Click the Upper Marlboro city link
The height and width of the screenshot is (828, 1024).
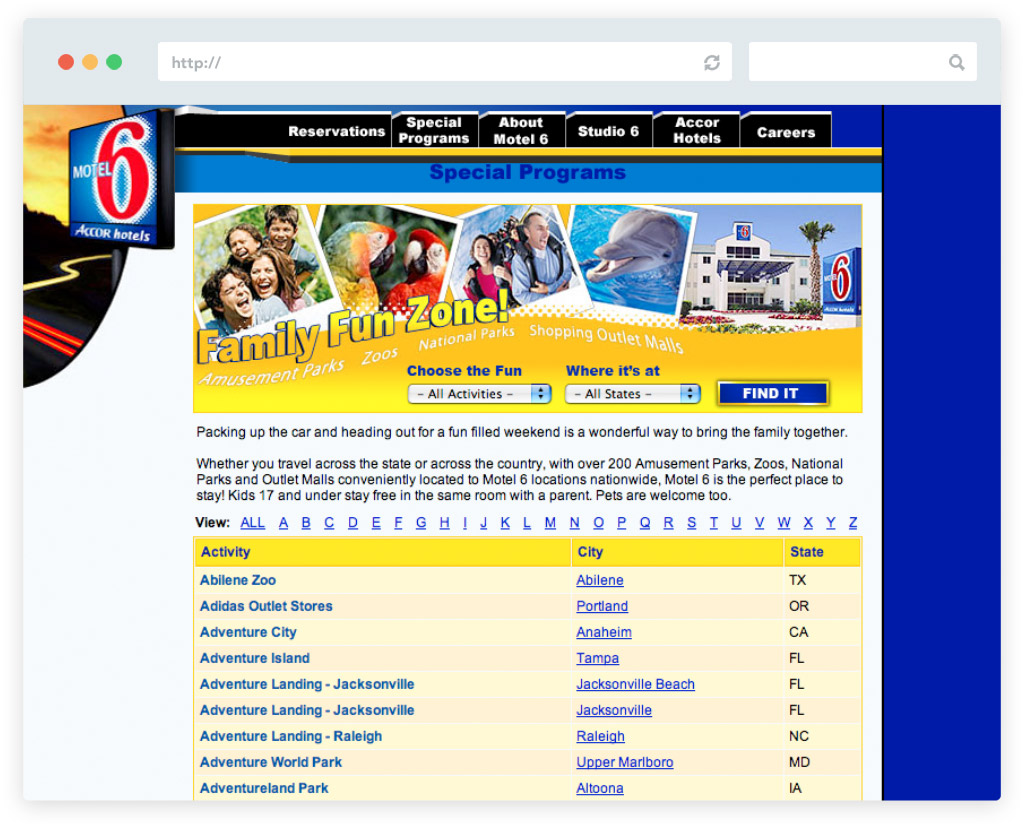coord(624,762)
